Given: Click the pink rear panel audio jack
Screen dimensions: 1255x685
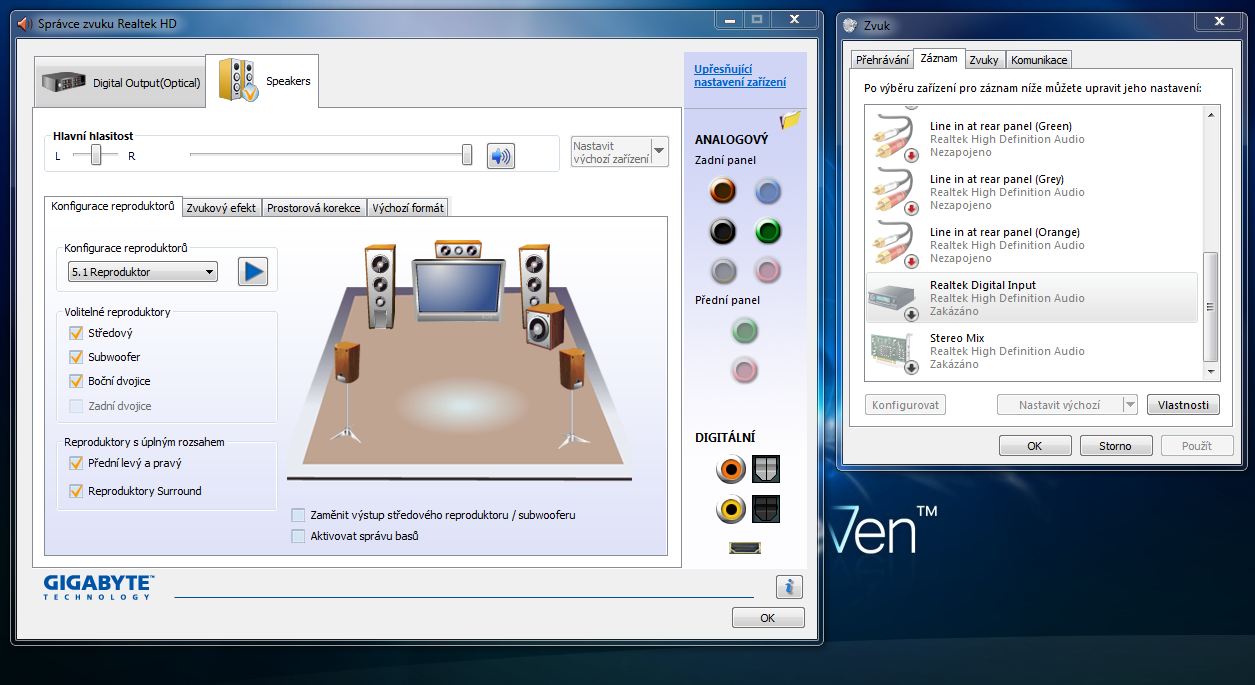Looking at the screenshot, I should pyautogui.click(x=767, y=271).
